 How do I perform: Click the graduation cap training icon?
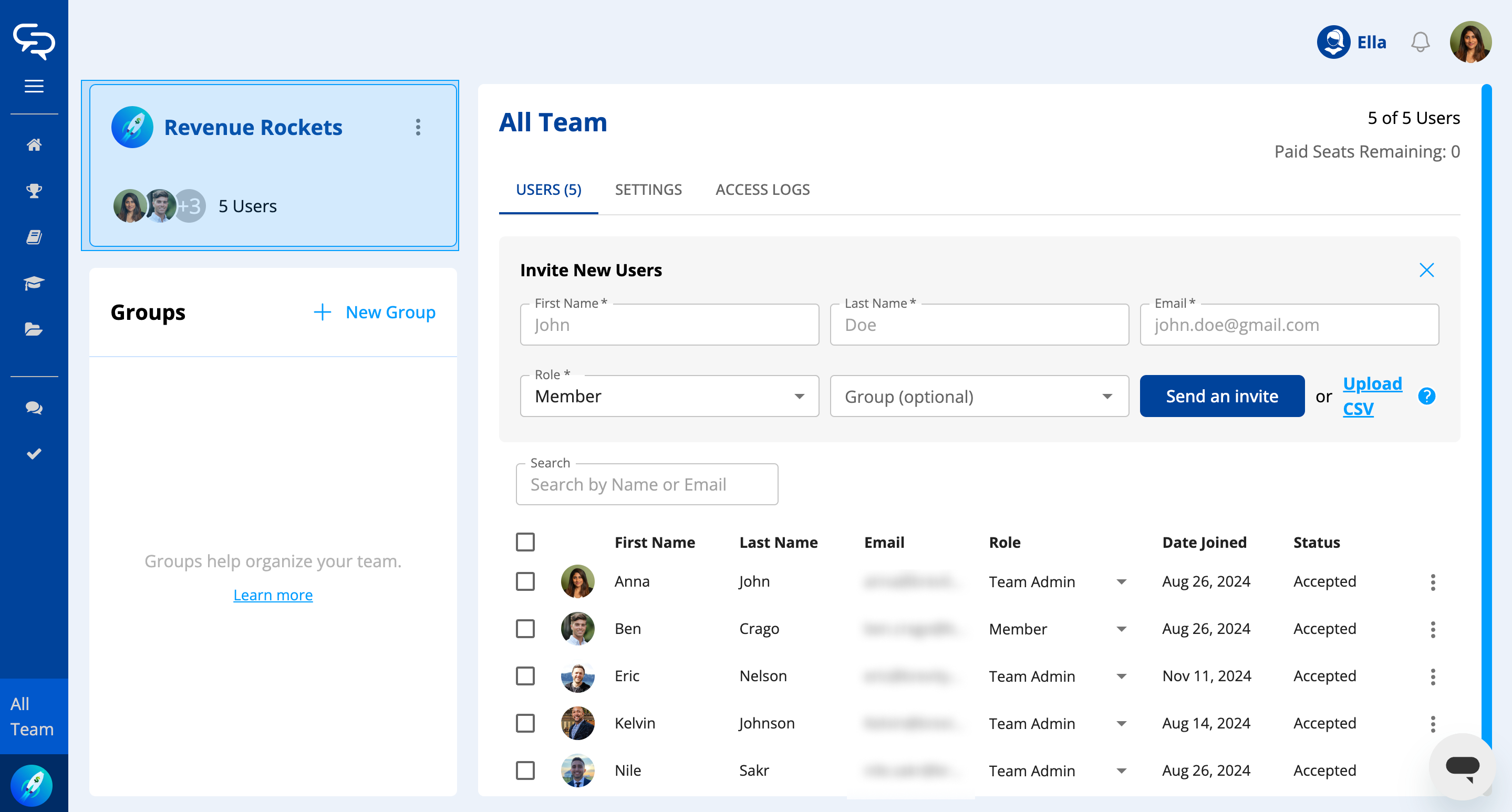[34, 284]
